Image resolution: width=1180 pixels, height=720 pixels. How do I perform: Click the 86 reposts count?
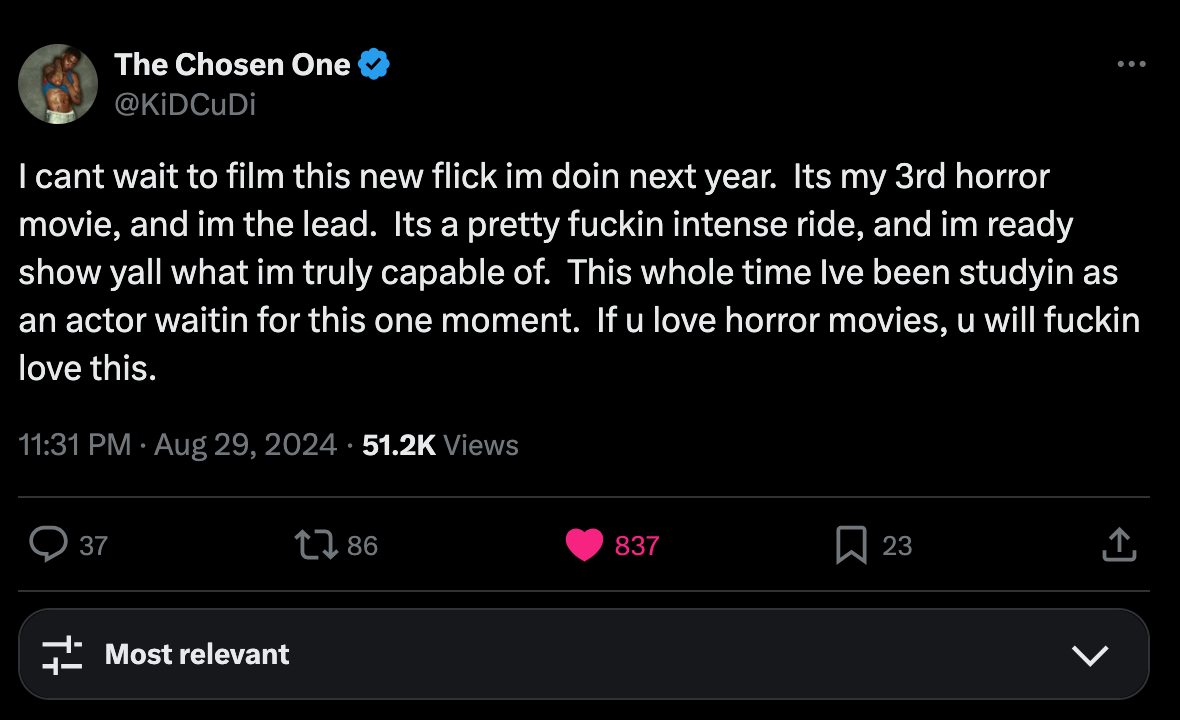point(362,545)
